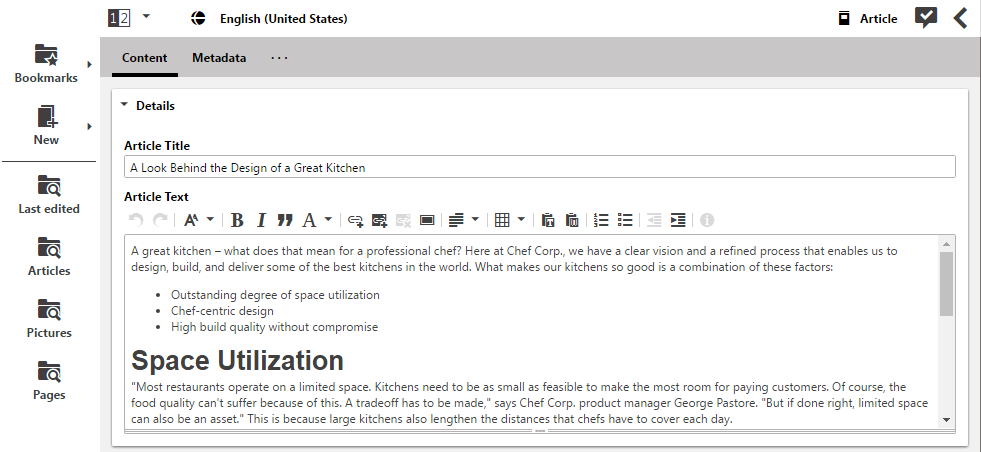
Task: Click the version comparison 1|2 icon
Action: click(119, 19)
